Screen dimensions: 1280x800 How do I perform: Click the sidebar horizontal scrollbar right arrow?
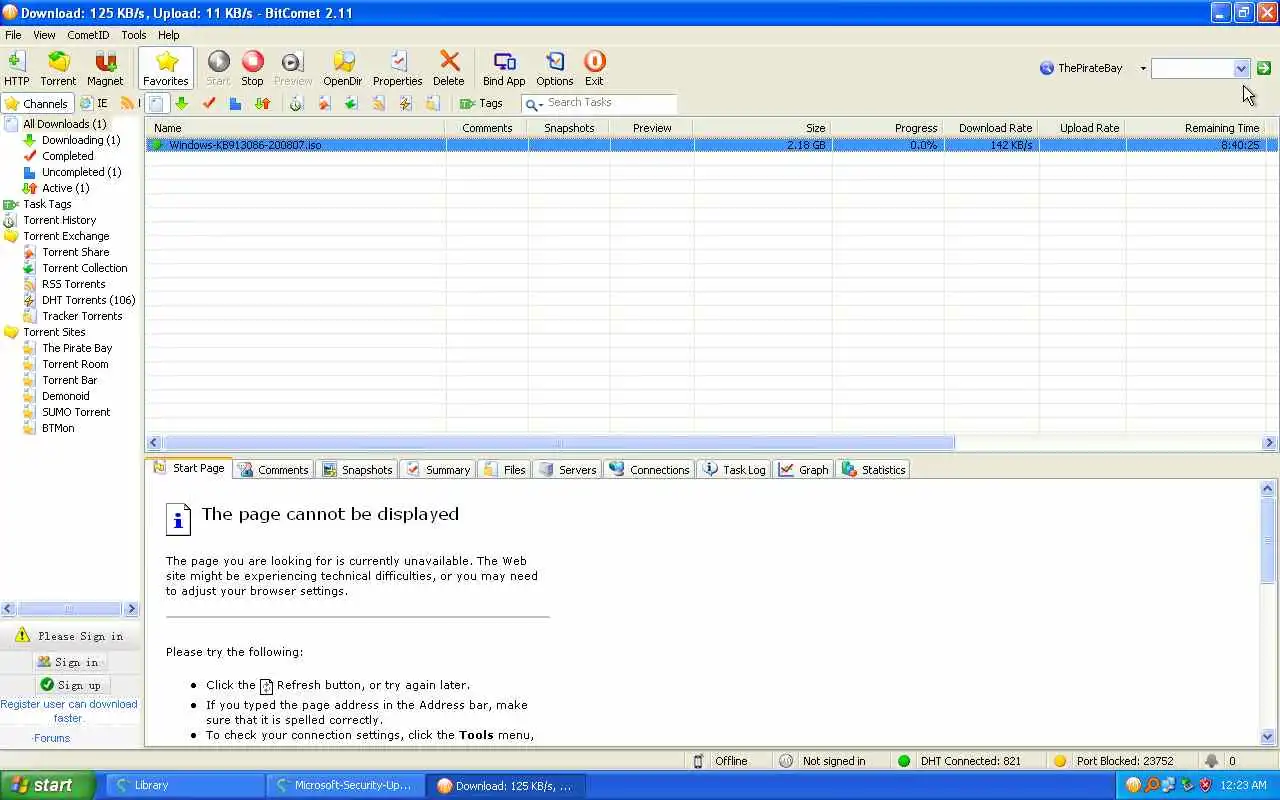[x=131, y=608]
